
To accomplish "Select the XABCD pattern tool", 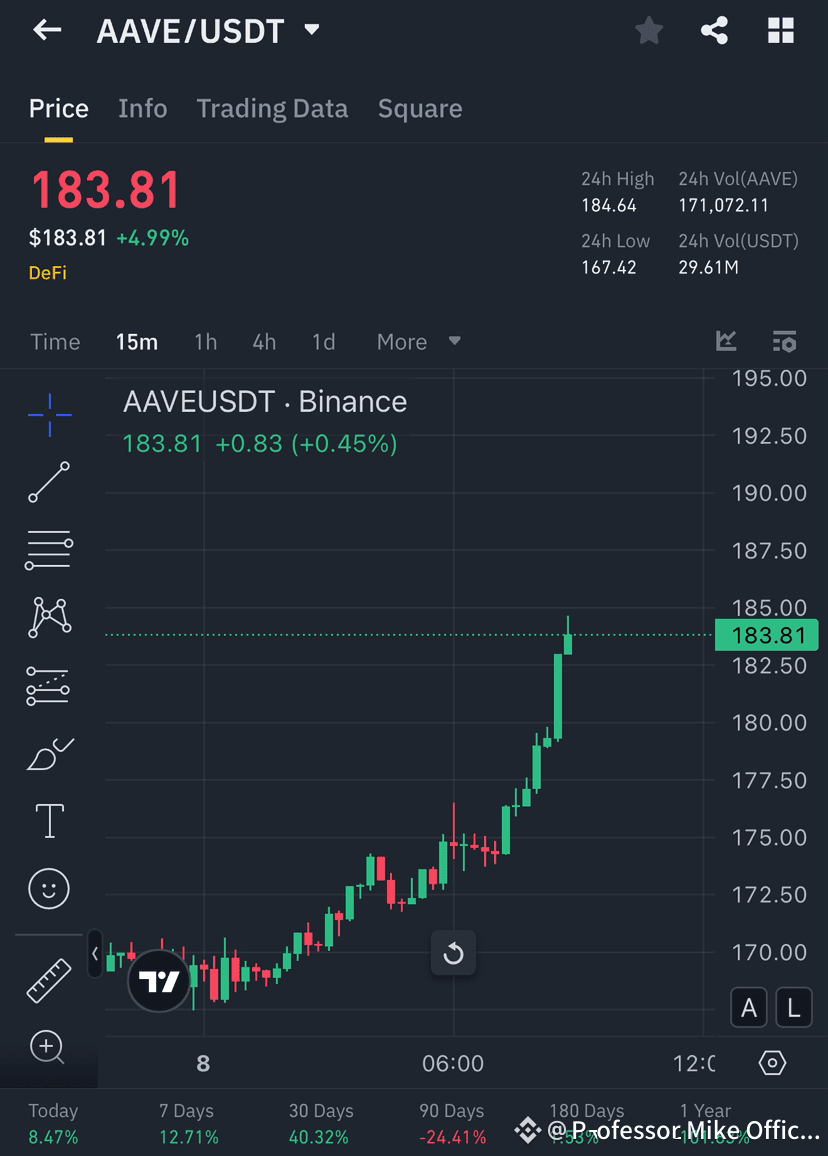I will 48,618.
